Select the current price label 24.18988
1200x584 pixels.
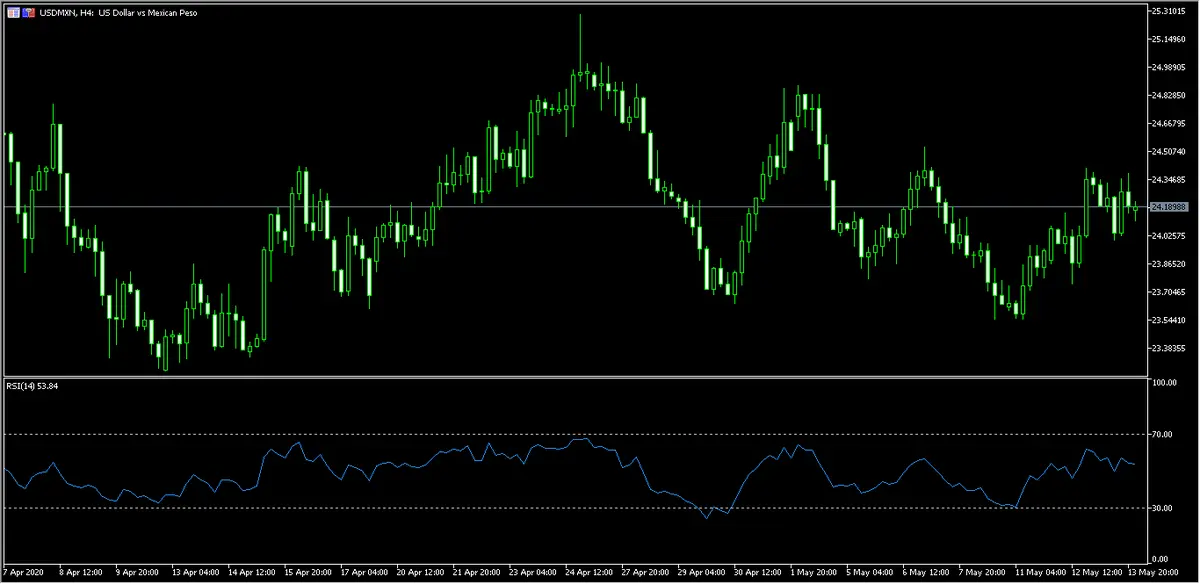pyautogui.click(x=1169, y=207)
